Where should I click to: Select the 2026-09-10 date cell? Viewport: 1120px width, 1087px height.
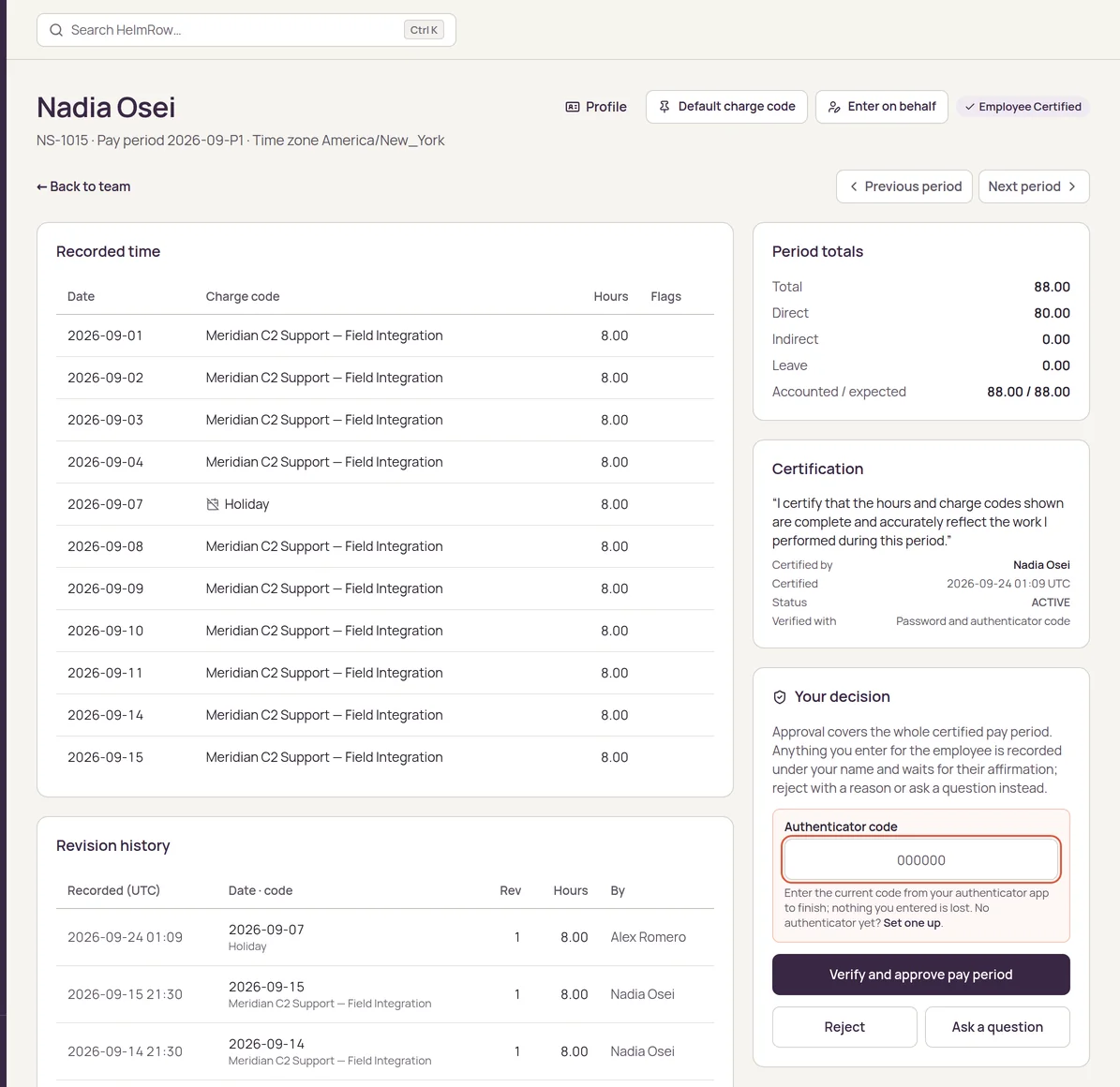pos(105,631)
